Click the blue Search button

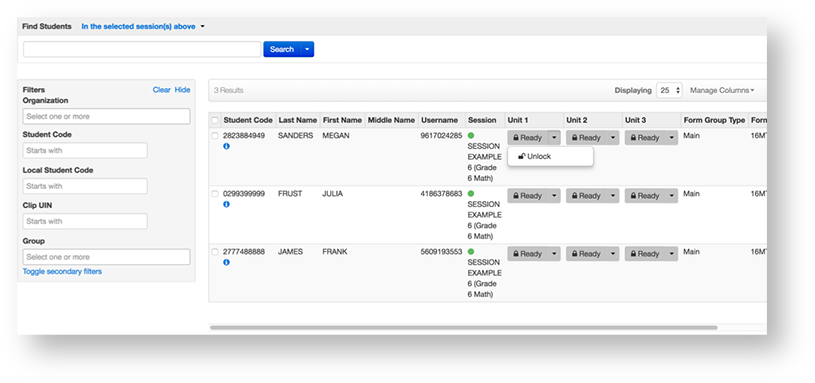click(282, 49)
